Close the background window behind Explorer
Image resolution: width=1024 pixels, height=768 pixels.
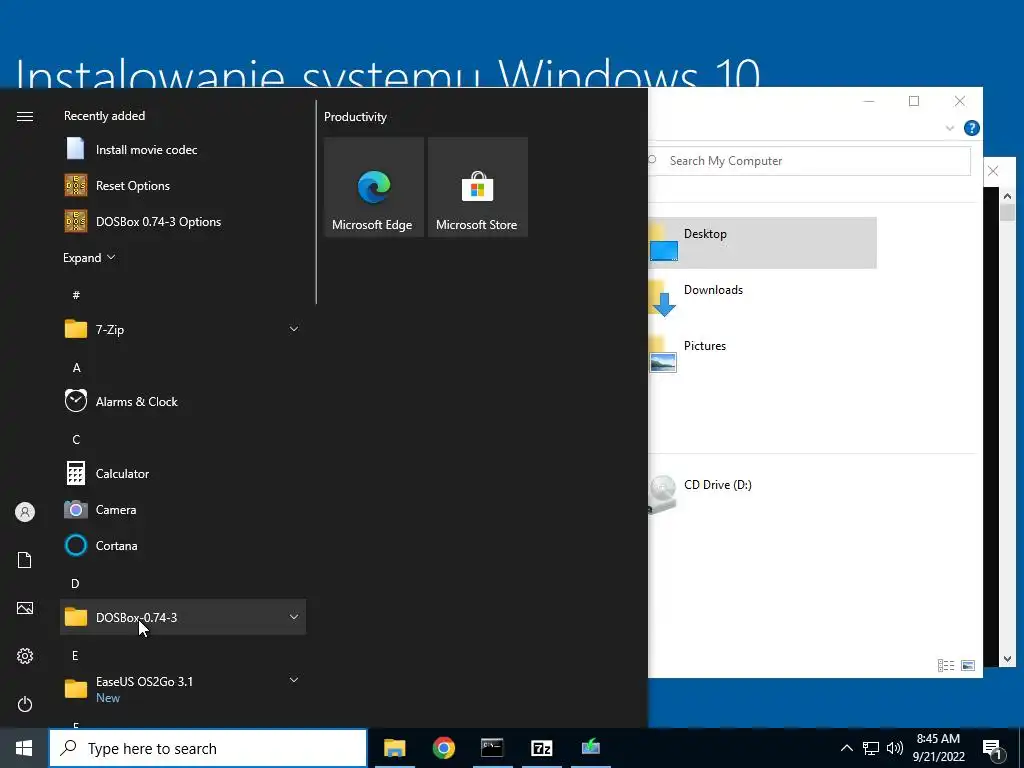993,171
